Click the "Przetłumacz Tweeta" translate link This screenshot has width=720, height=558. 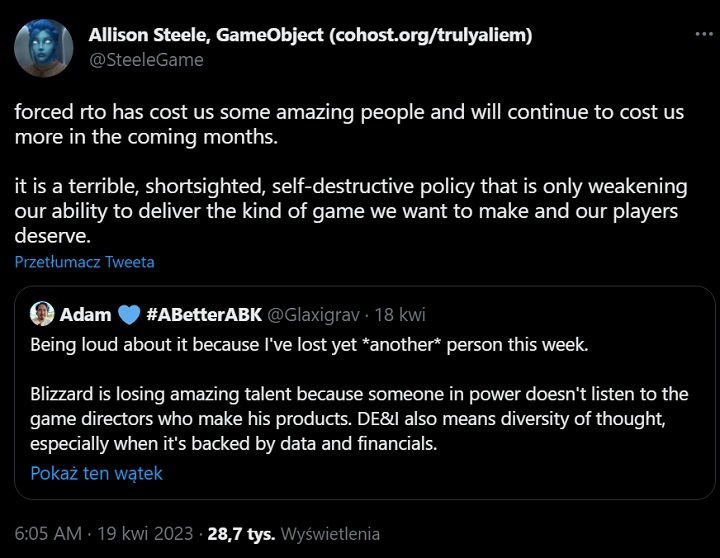click(85, 262)
